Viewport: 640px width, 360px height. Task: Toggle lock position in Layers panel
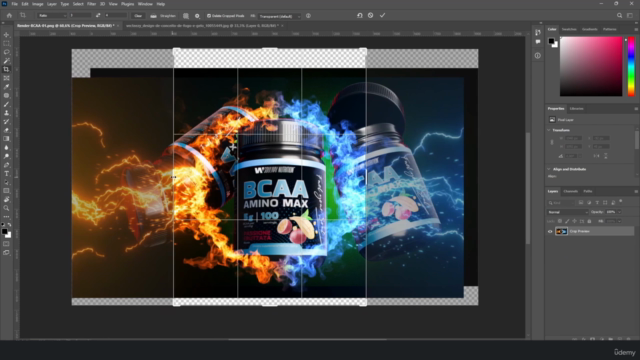(574, 221)
